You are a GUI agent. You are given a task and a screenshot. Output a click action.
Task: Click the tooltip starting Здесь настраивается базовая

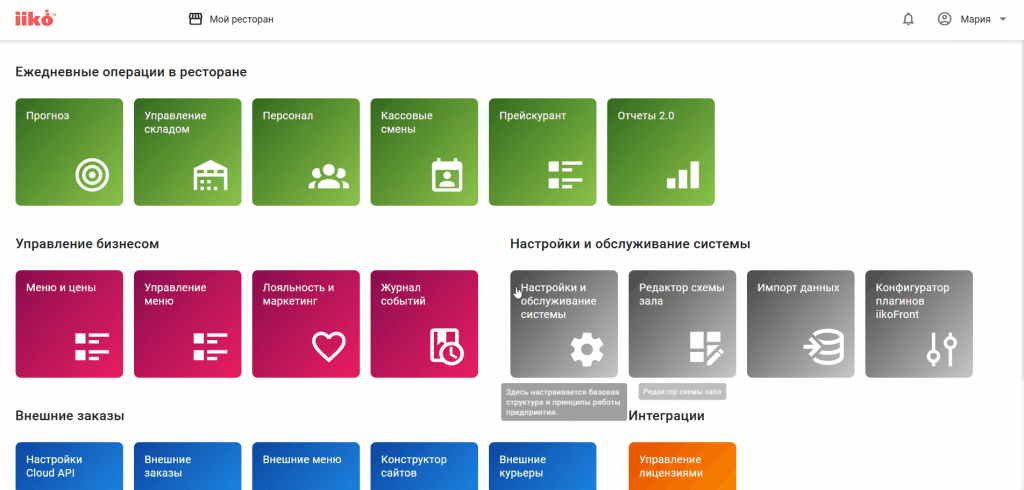(x=564, y=402)
